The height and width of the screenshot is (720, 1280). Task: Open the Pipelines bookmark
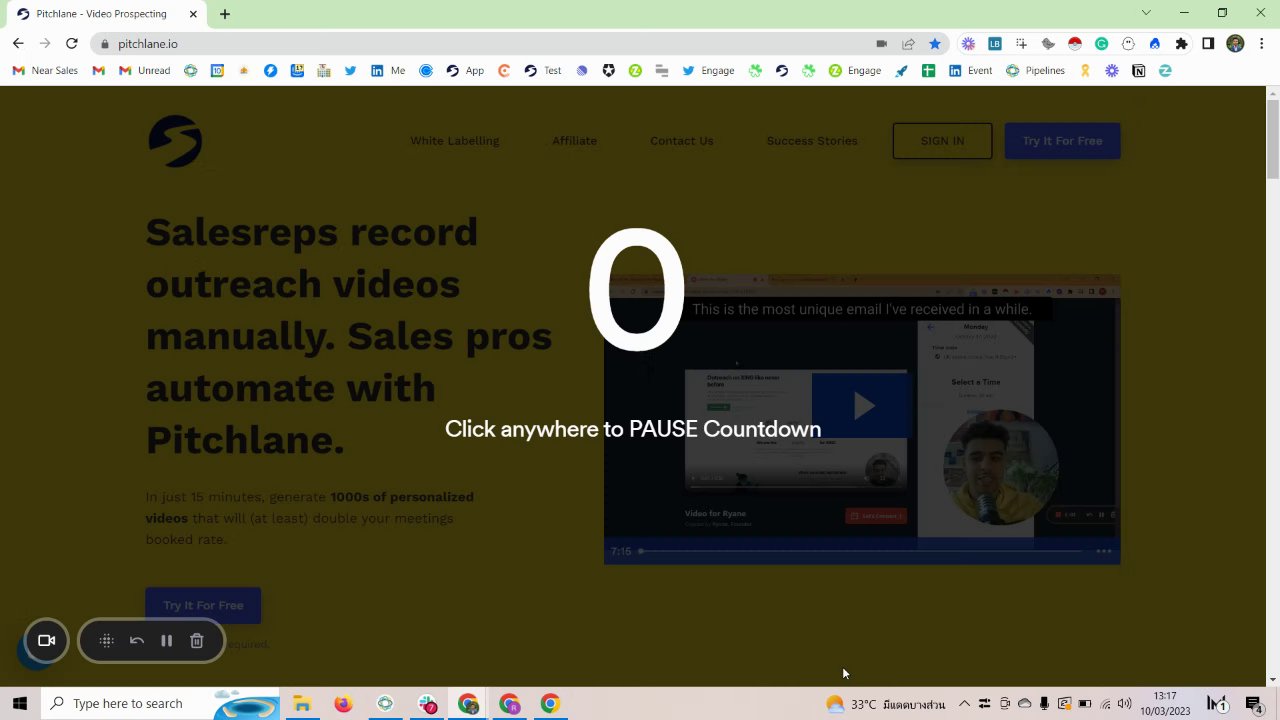pyautogui.click(x=1035, y=71)
